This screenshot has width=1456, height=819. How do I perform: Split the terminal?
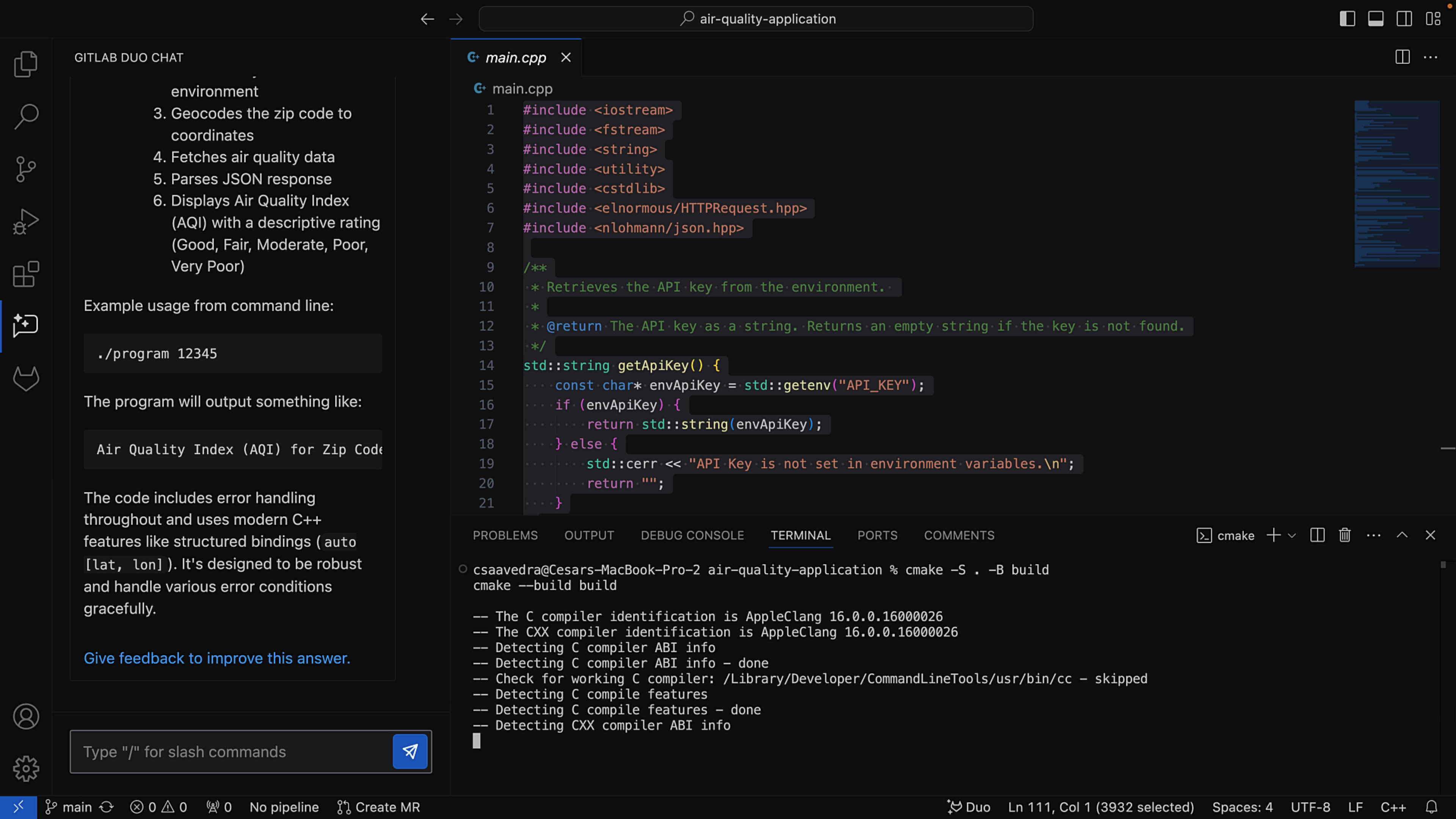(1317, 535)
